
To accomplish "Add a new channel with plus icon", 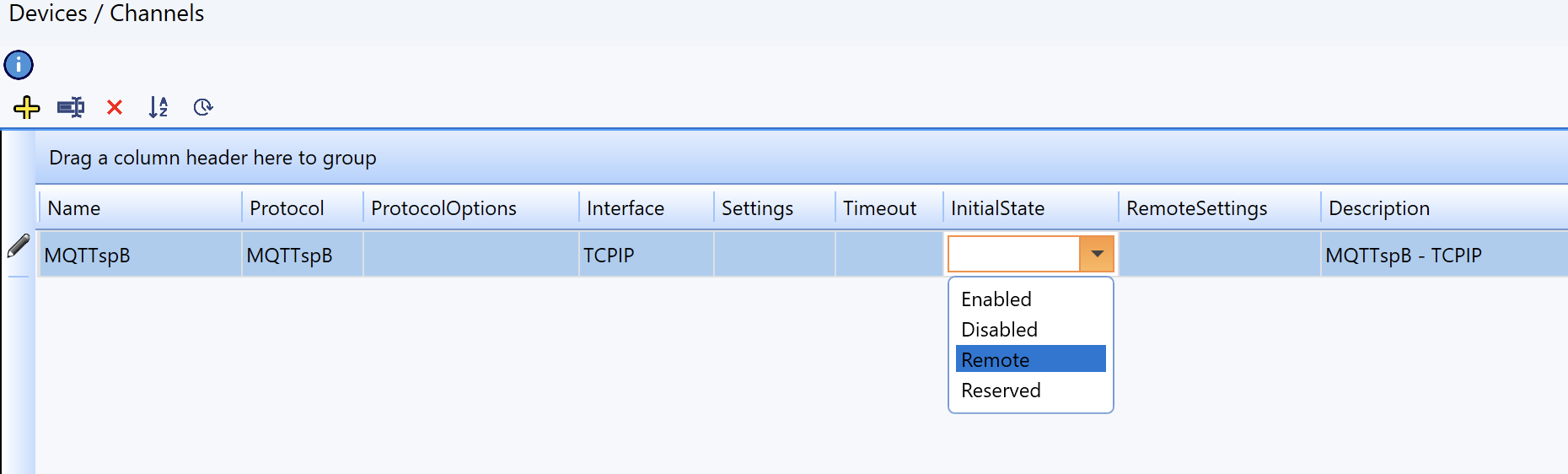I will click(27, 107).
